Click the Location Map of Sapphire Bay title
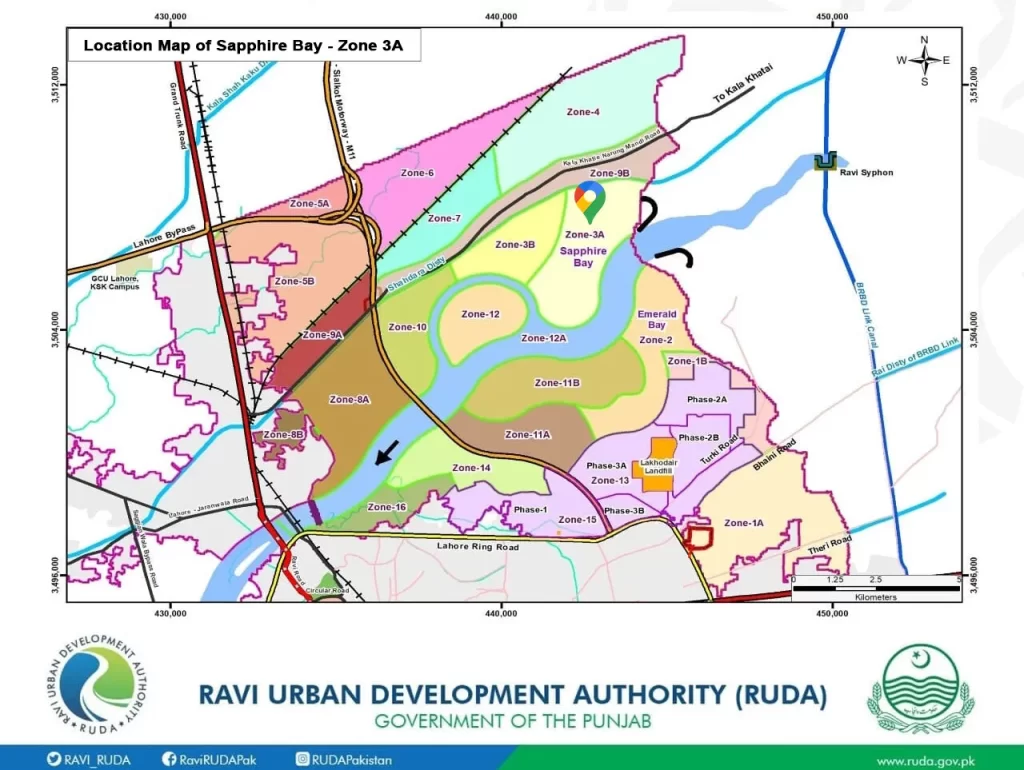The image size is (1024, 770). pos(243,46)
